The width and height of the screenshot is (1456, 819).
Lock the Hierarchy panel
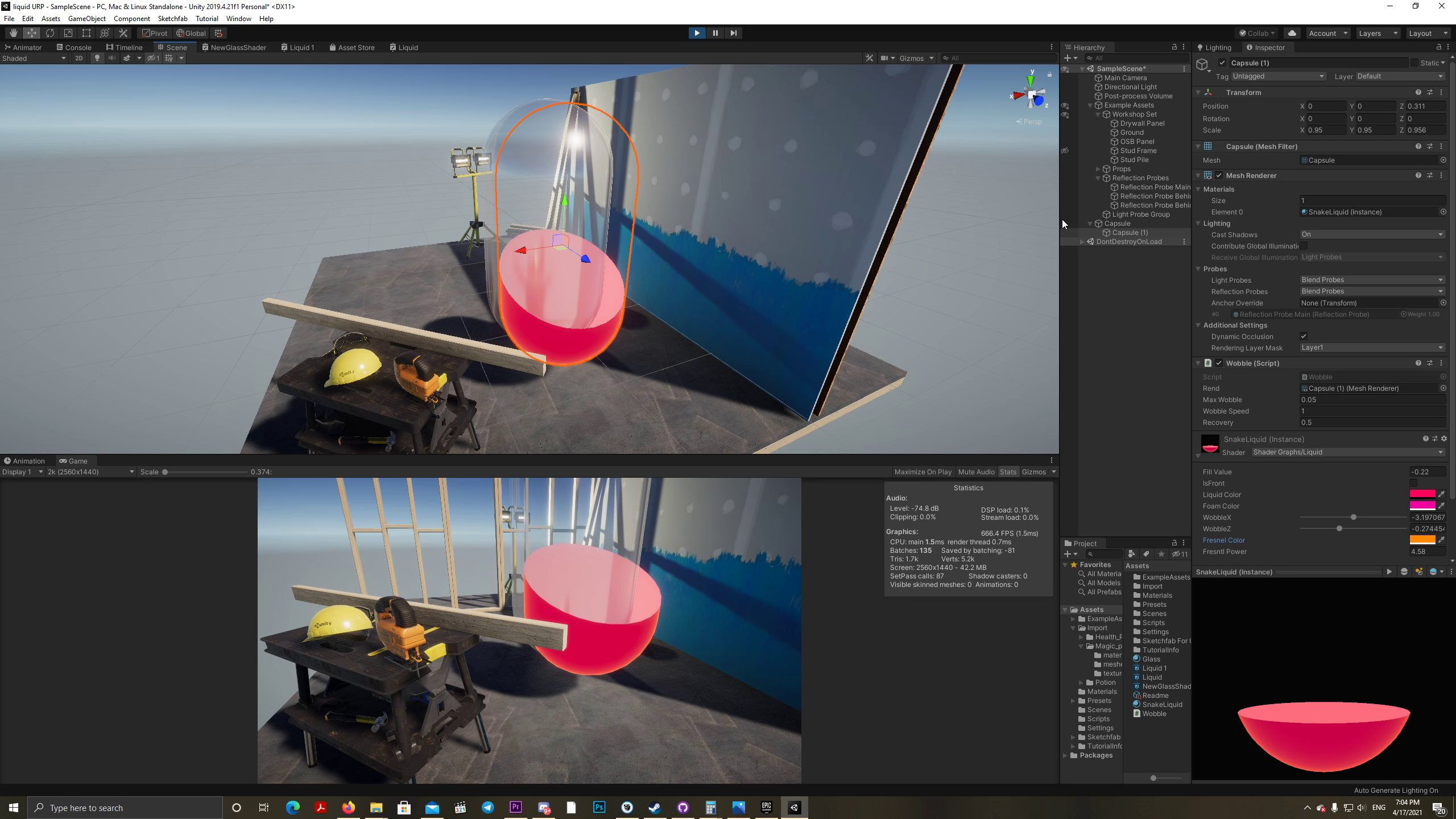click(1174, 47)
